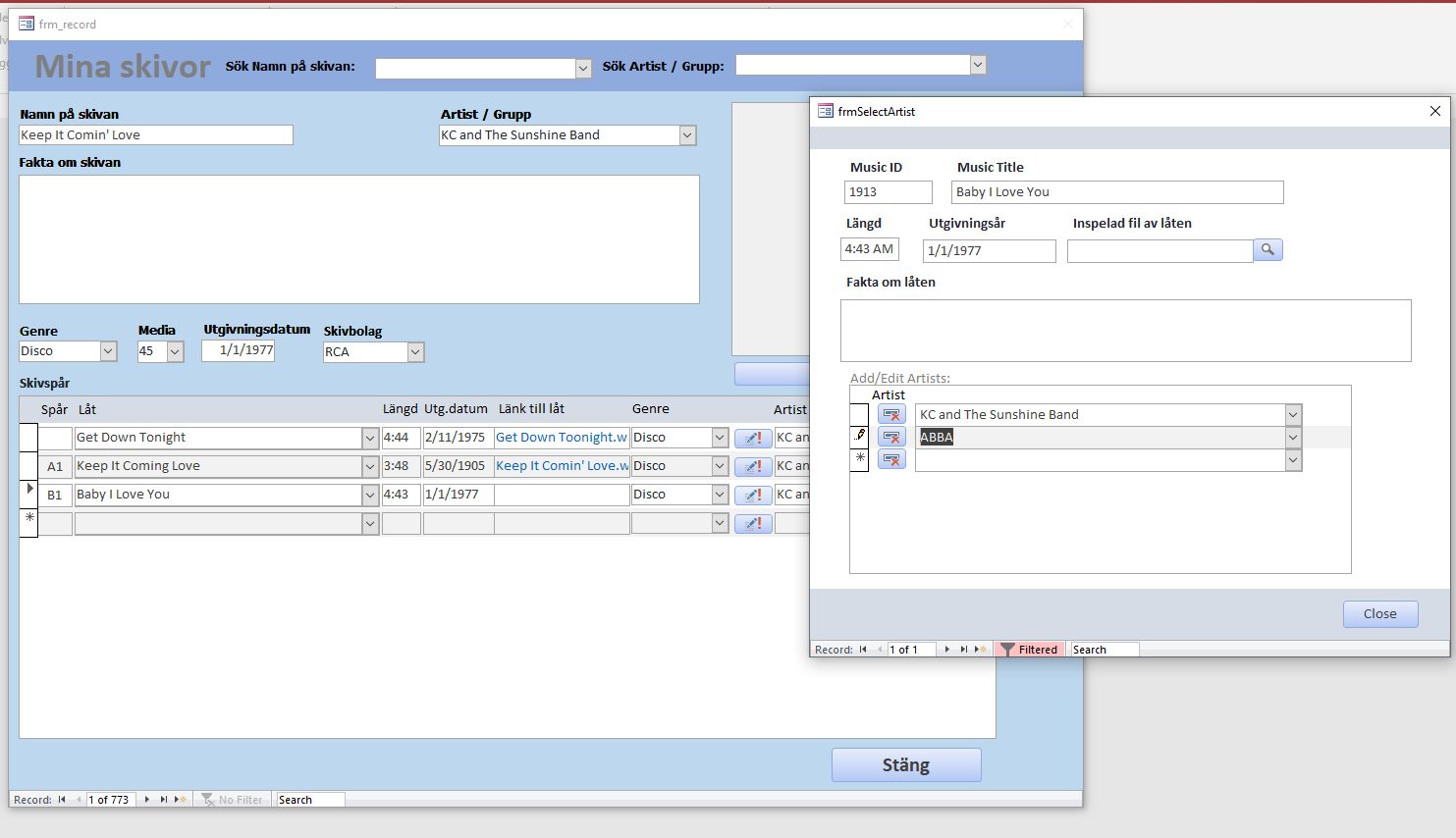Viewport: 1456px width, 838px height.
Task: Go to next record in frmSelectArtist navigation
Action: click(x=947, y=650)
